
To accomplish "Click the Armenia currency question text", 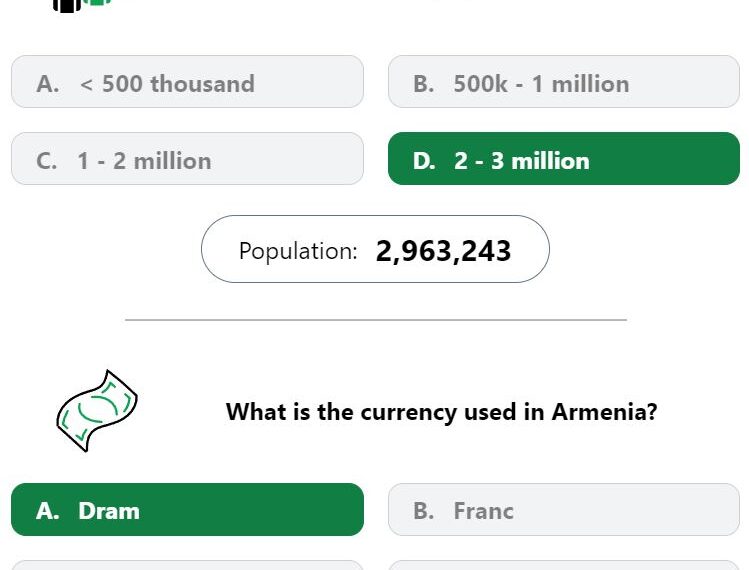I will (x=441, y=412).
